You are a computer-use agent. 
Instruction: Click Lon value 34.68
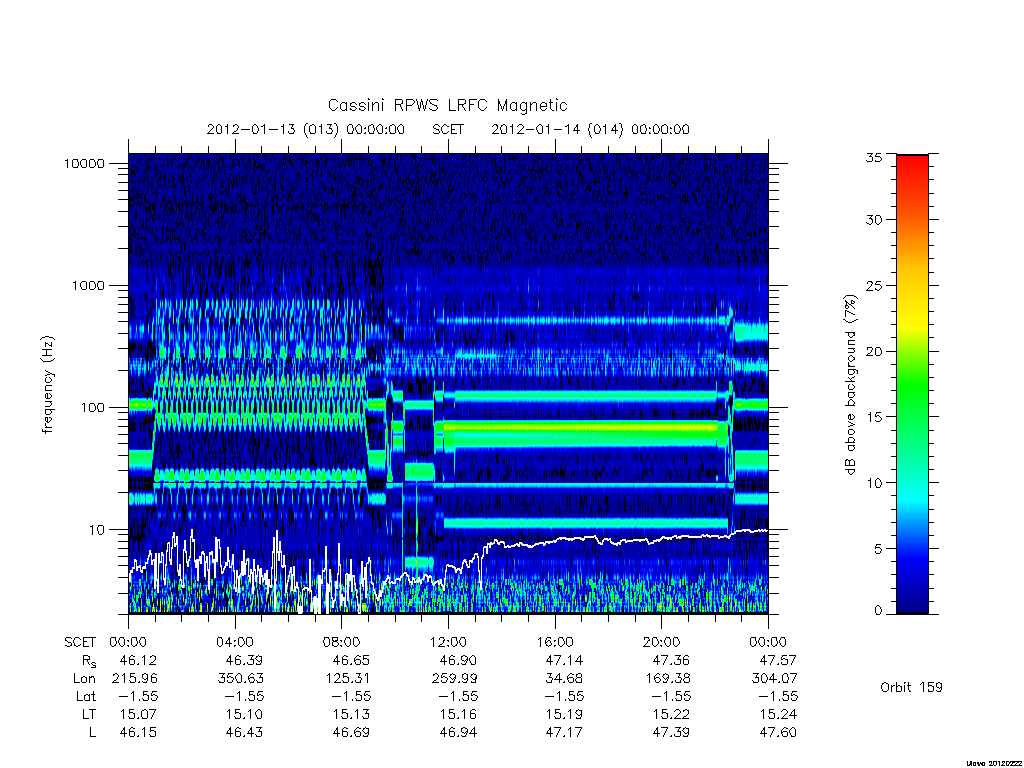[x=564, y=679]
